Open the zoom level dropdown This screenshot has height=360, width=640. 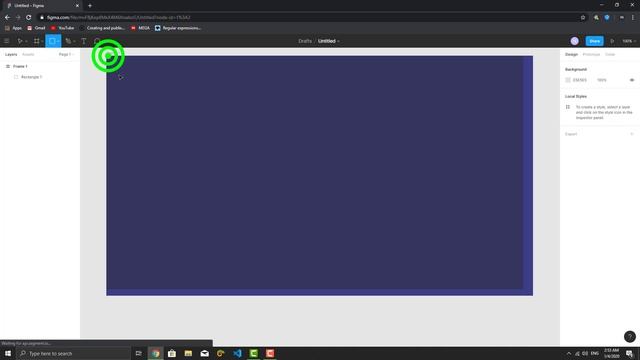629,41
